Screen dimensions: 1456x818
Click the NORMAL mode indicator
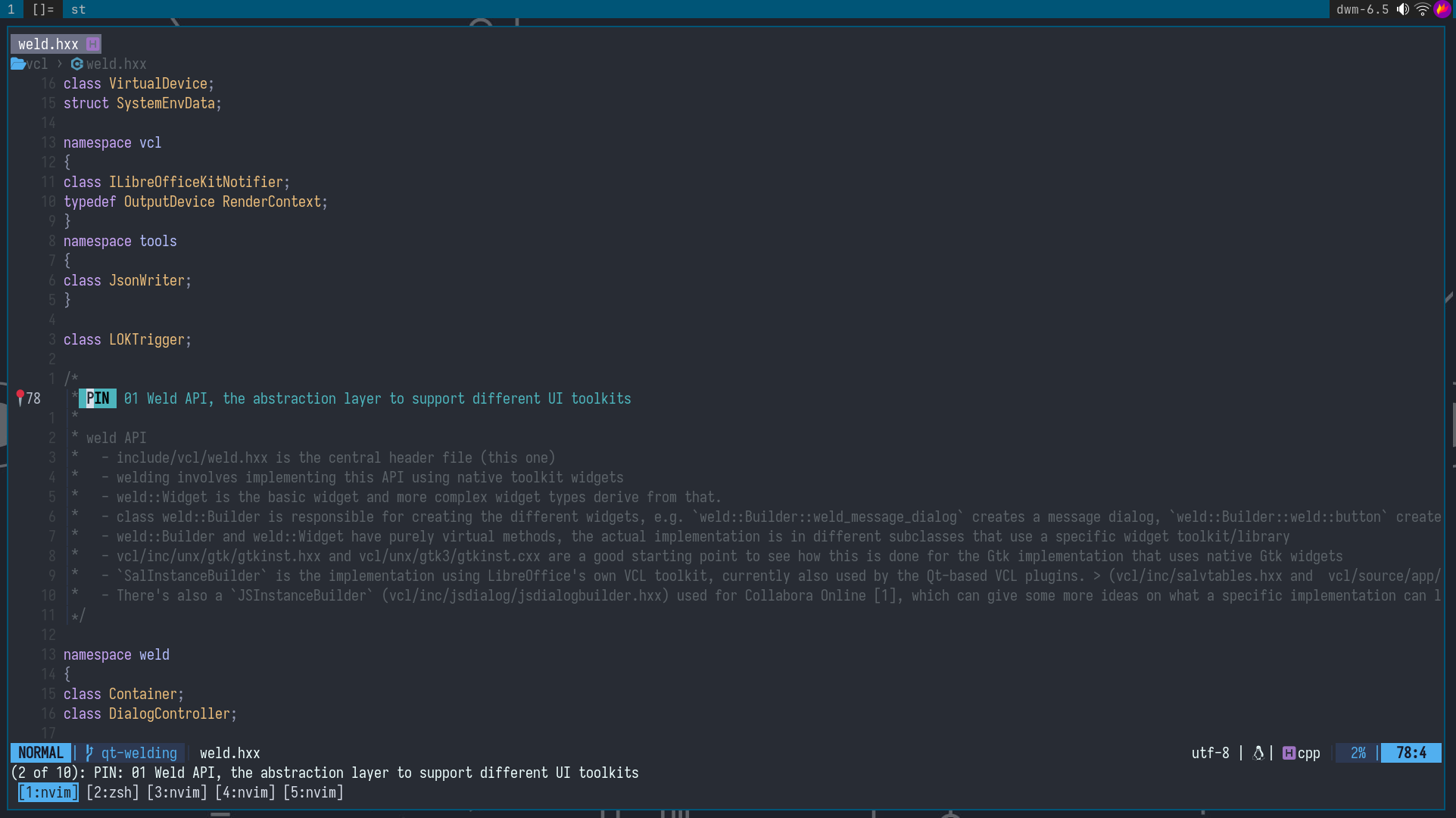[x=41, y=753]
